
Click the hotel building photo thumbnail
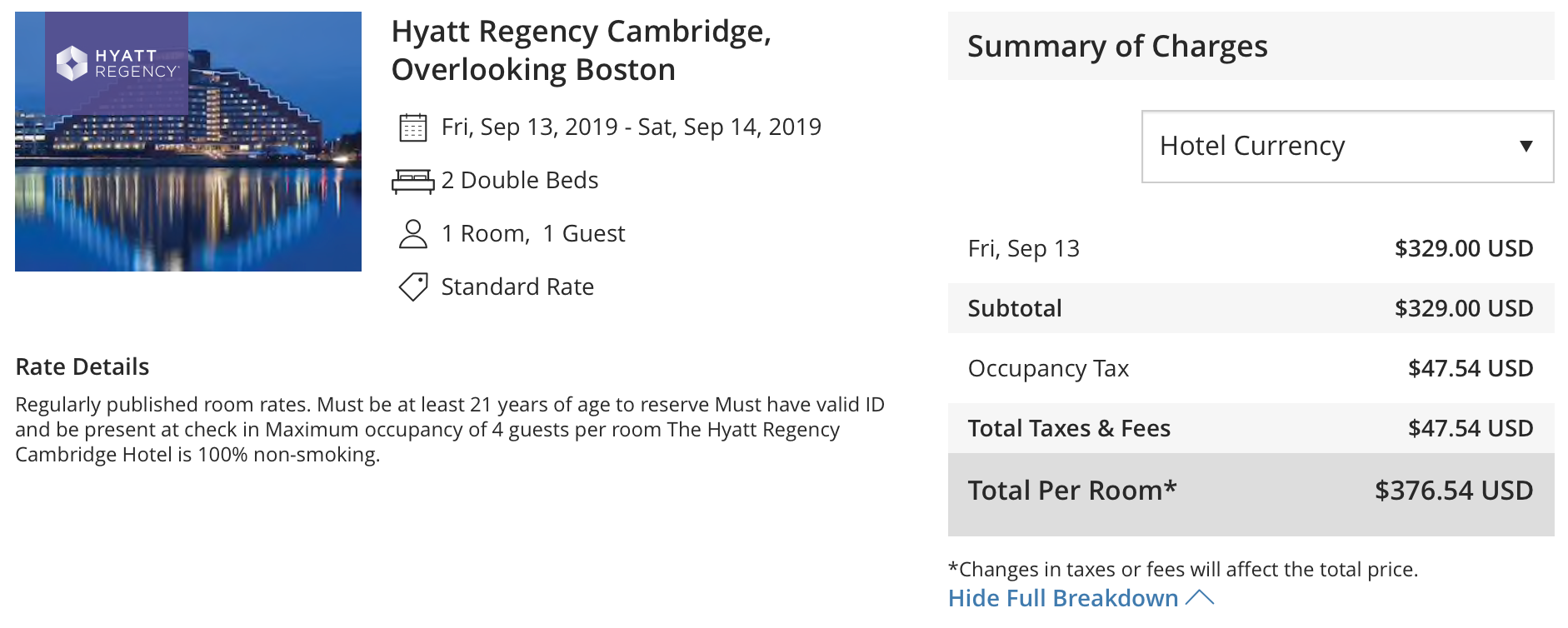tap(188, 142)
